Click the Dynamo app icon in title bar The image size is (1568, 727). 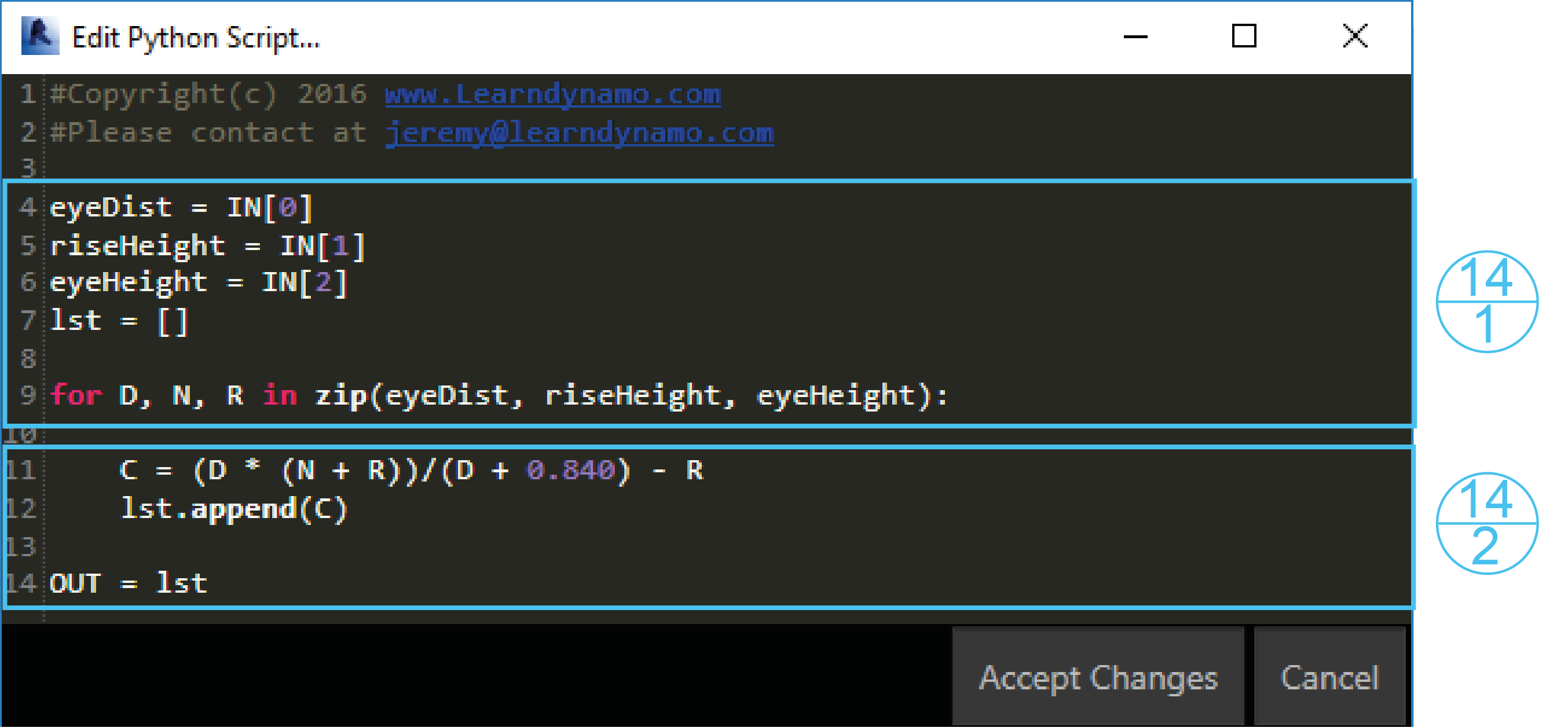(x=40, y=36)
